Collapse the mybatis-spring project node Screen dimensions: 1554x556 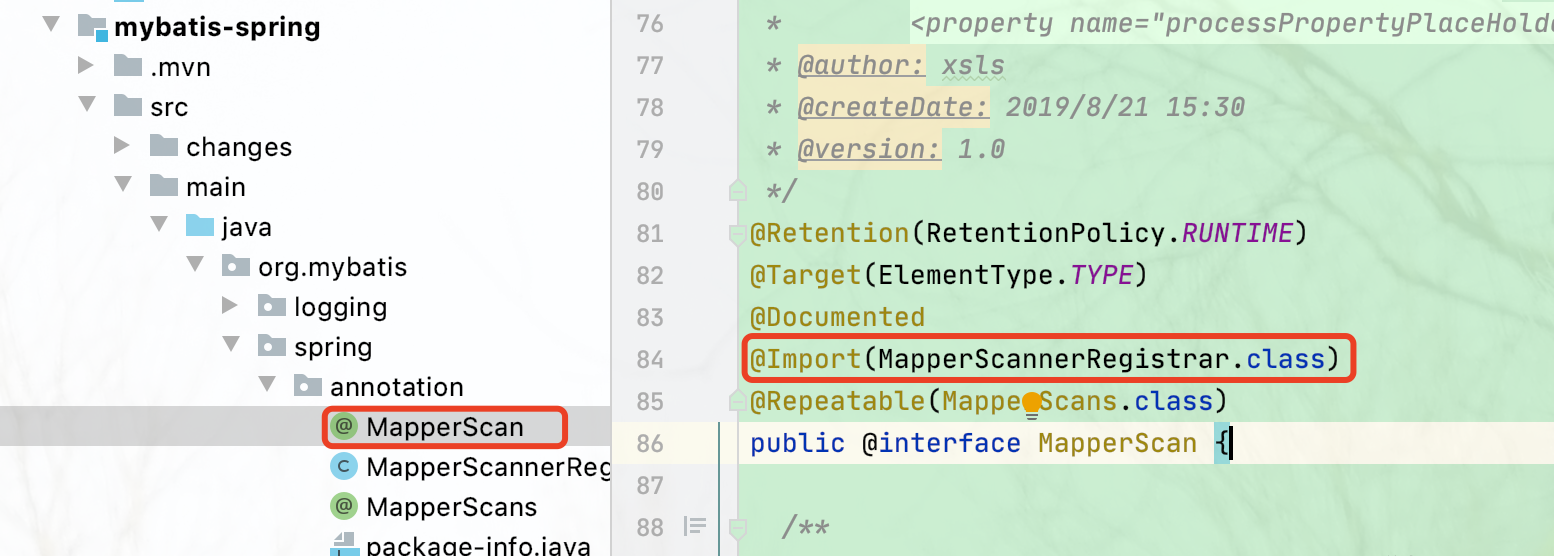point(51,26)
